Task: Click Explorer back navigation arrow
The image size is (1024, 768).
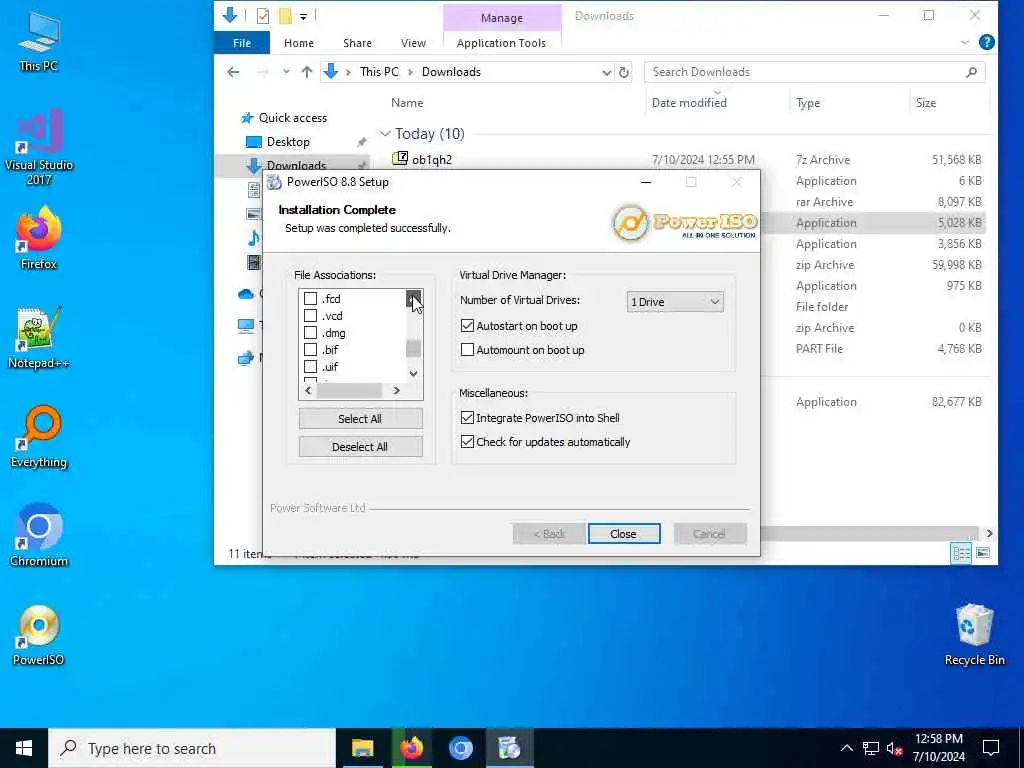Action: coord(233,72)
